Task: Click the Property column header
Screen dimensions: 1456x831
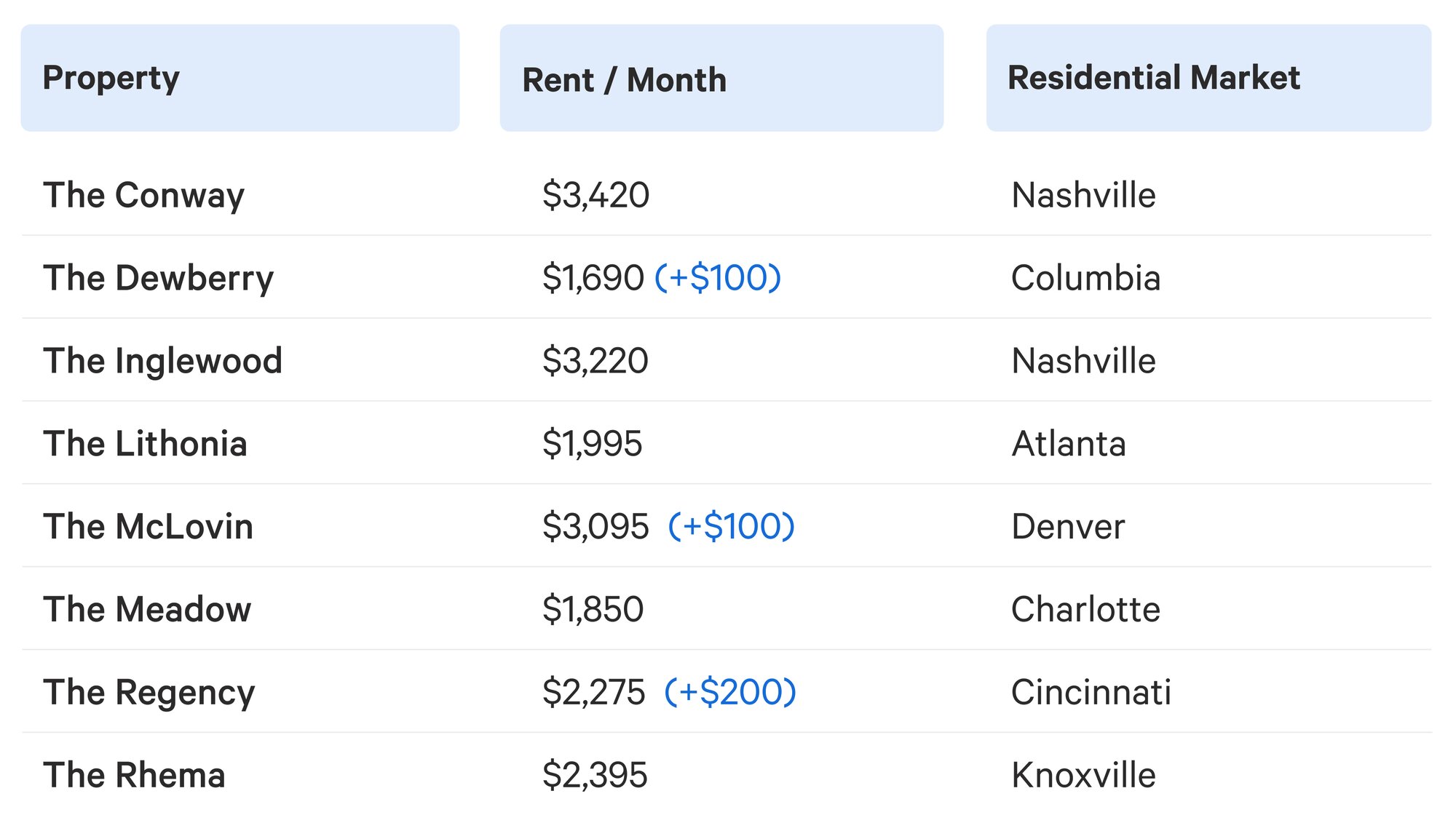Action: (240, 78)
